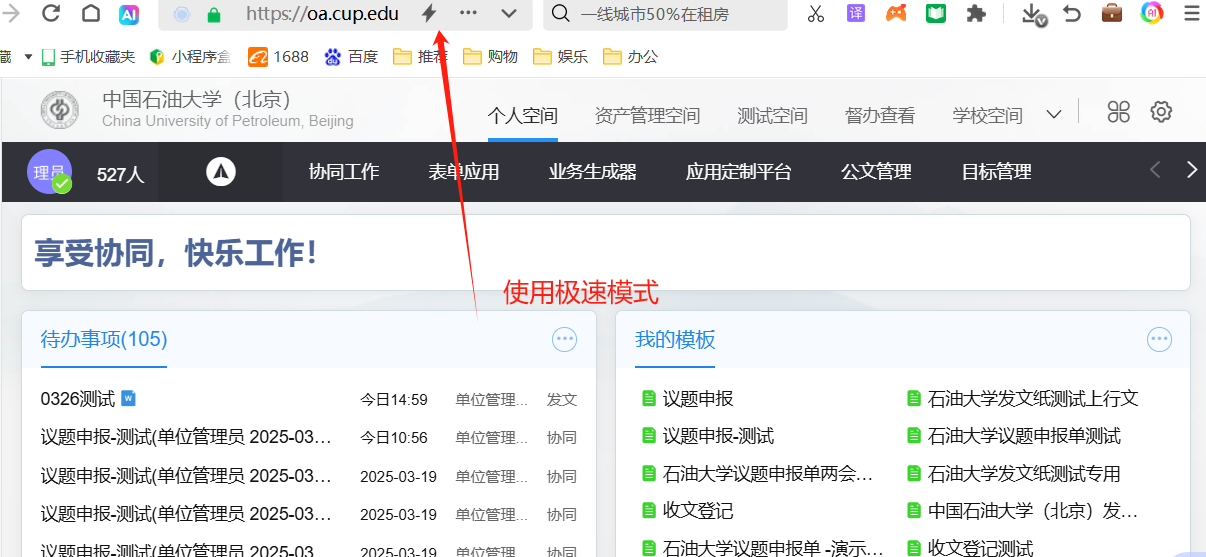Viewport: 1206px width, 557px height.
Task: Open the 我的模板 panel more-options button
Action: coord(1159,340)
